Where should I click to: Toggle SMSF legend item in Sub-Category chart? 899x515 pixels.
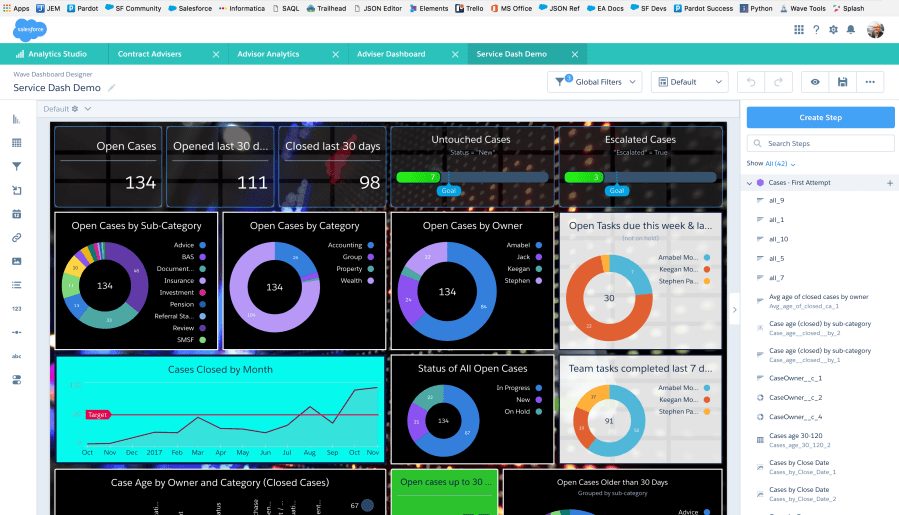(x=191, y=340)
